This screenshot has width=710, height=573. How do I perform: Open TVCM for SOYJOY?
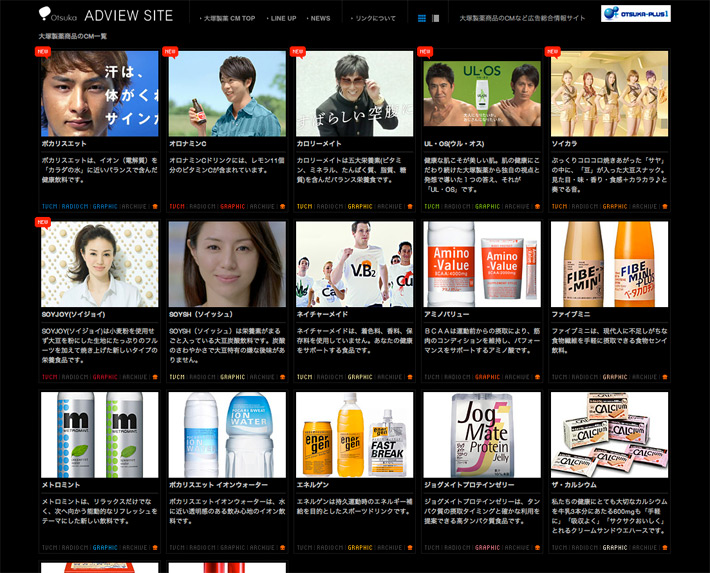[x=50, y=377]
